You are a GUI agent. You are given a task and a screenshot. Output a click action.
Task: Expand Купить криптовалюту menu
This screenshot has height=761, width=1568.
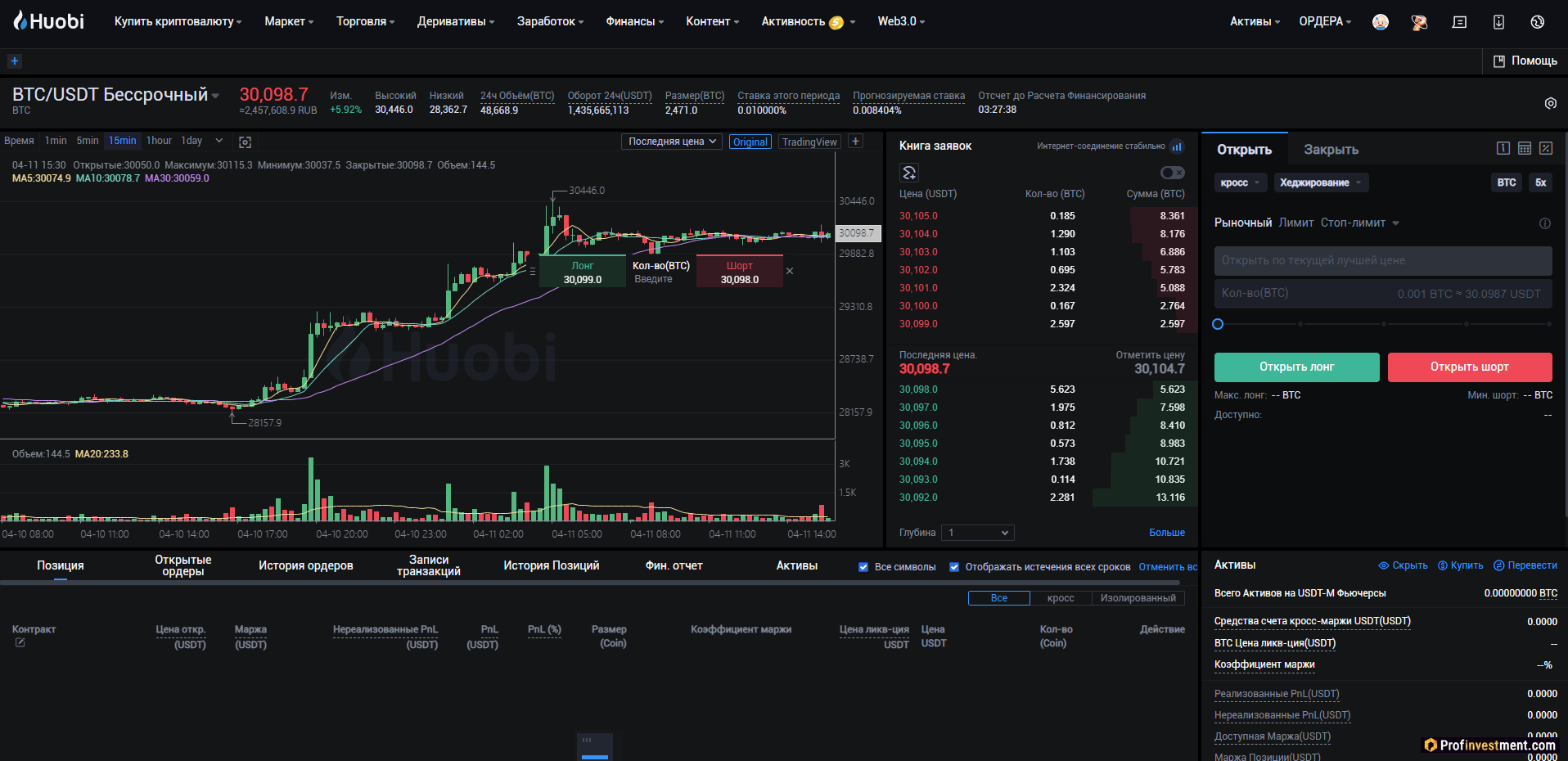tap(178, 22)
